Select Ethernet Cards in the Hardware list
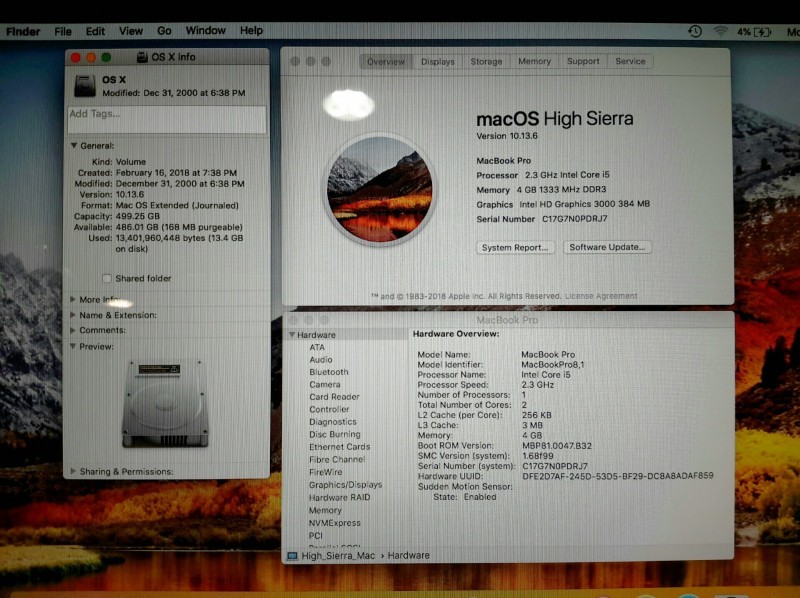This screenshot has width=800, height=598. [339, 446]
